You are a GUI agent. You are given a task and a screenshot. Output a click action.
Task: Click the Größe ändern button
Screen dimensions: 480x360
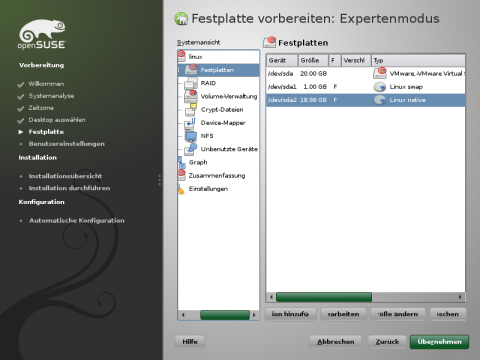398,314
